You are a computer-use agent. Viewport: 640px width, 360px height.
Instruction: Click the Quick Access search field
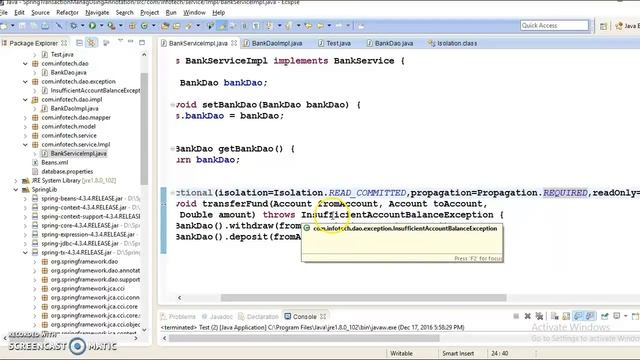[554, 25]
